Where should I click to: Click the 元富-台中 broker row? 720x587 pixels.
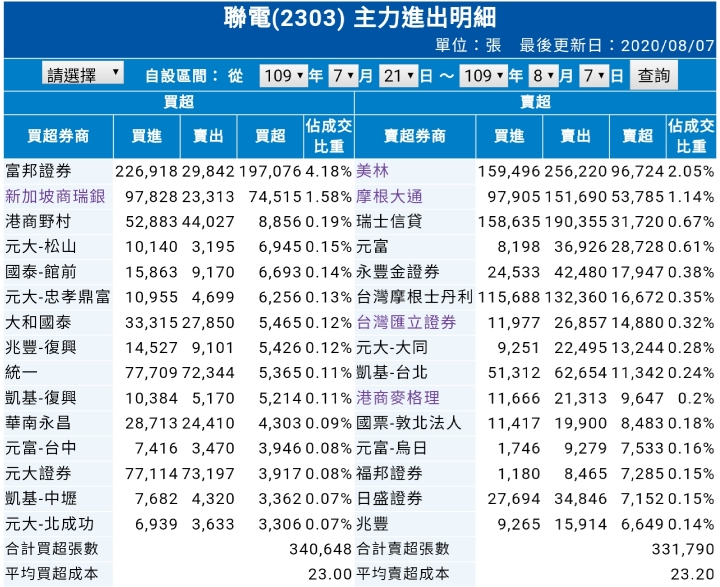click(x=179, y=448)
